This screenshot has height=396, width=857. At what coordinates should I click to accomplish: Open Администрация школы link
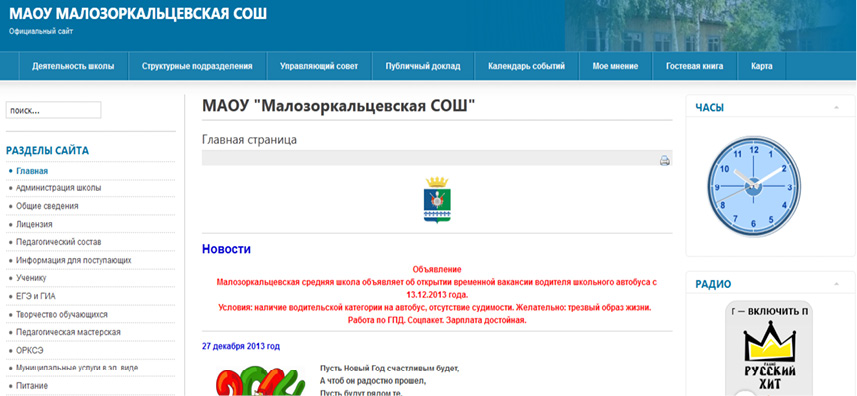point(58,188)
